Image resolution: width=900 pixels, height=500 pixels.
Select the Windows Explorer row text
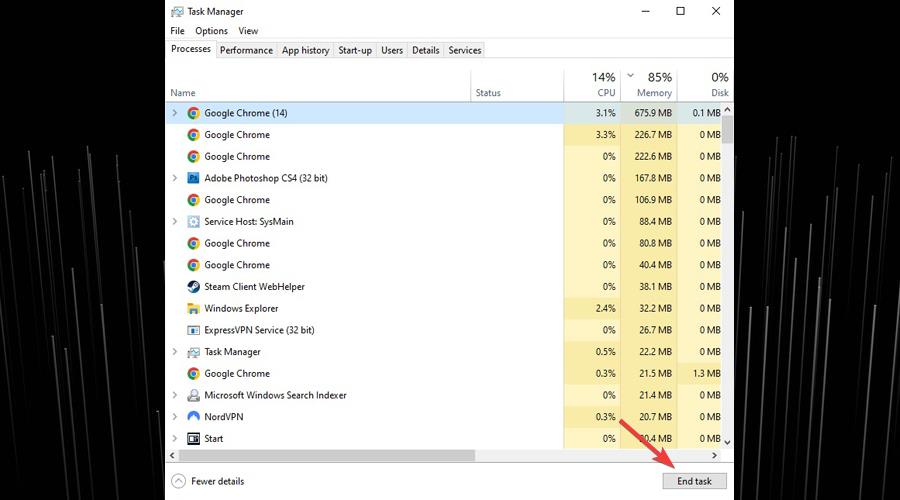(241, 308)
